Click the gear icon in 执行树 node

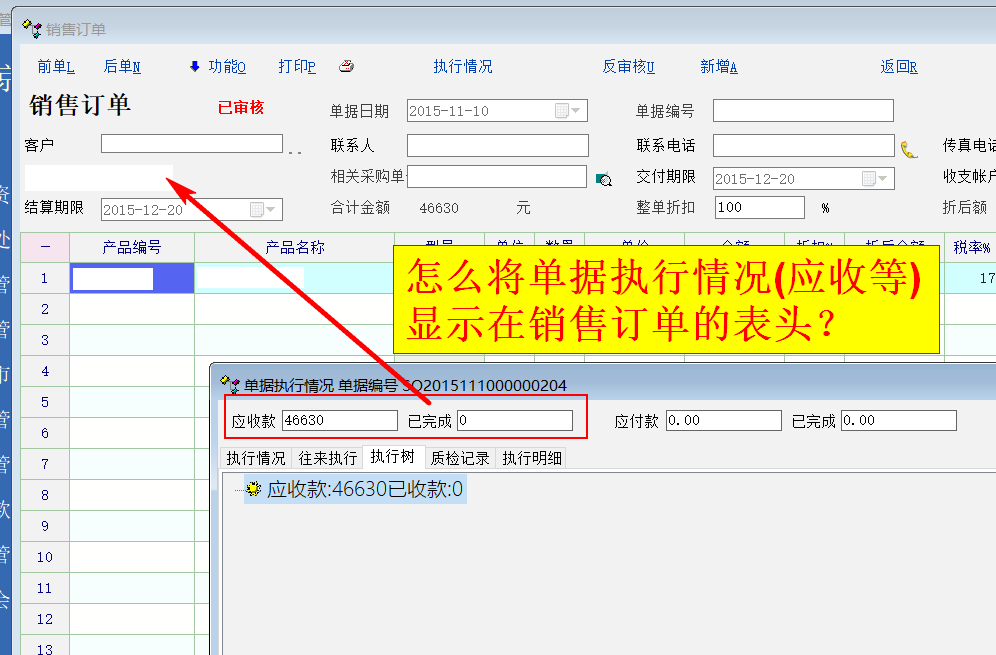(x=254, y=490)
